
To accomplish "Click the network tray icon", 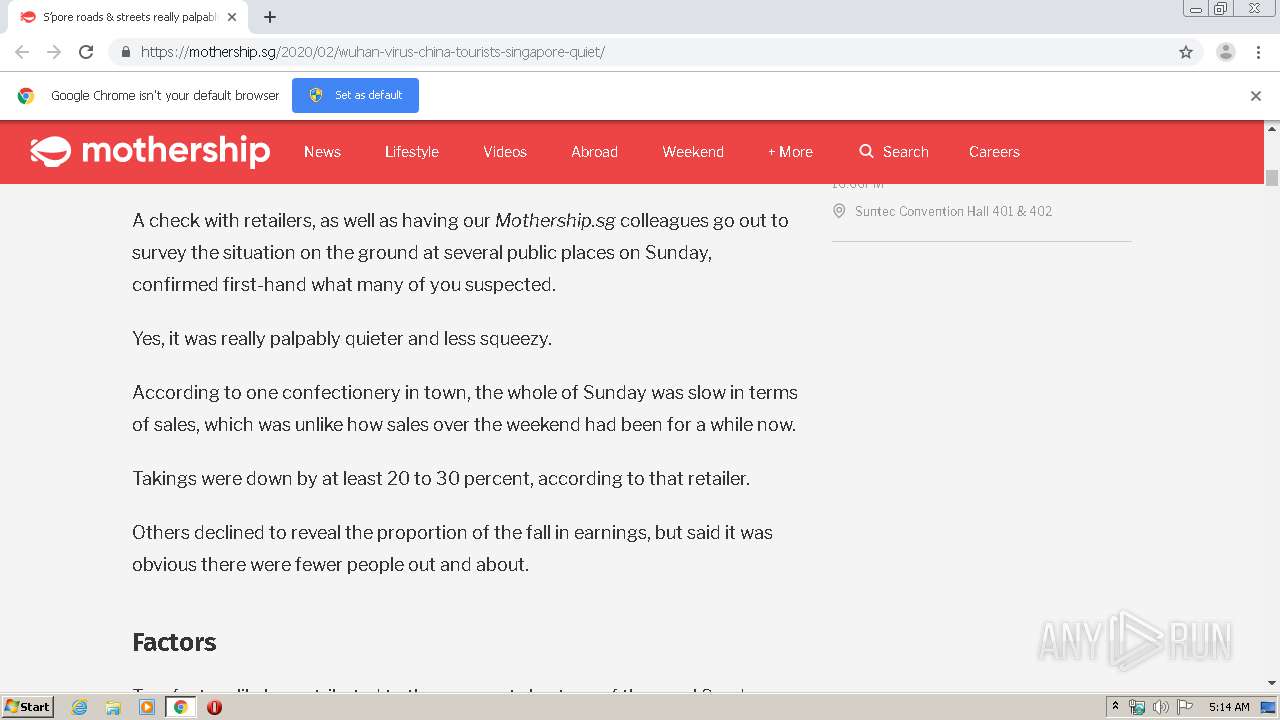I will [1137, 707].
